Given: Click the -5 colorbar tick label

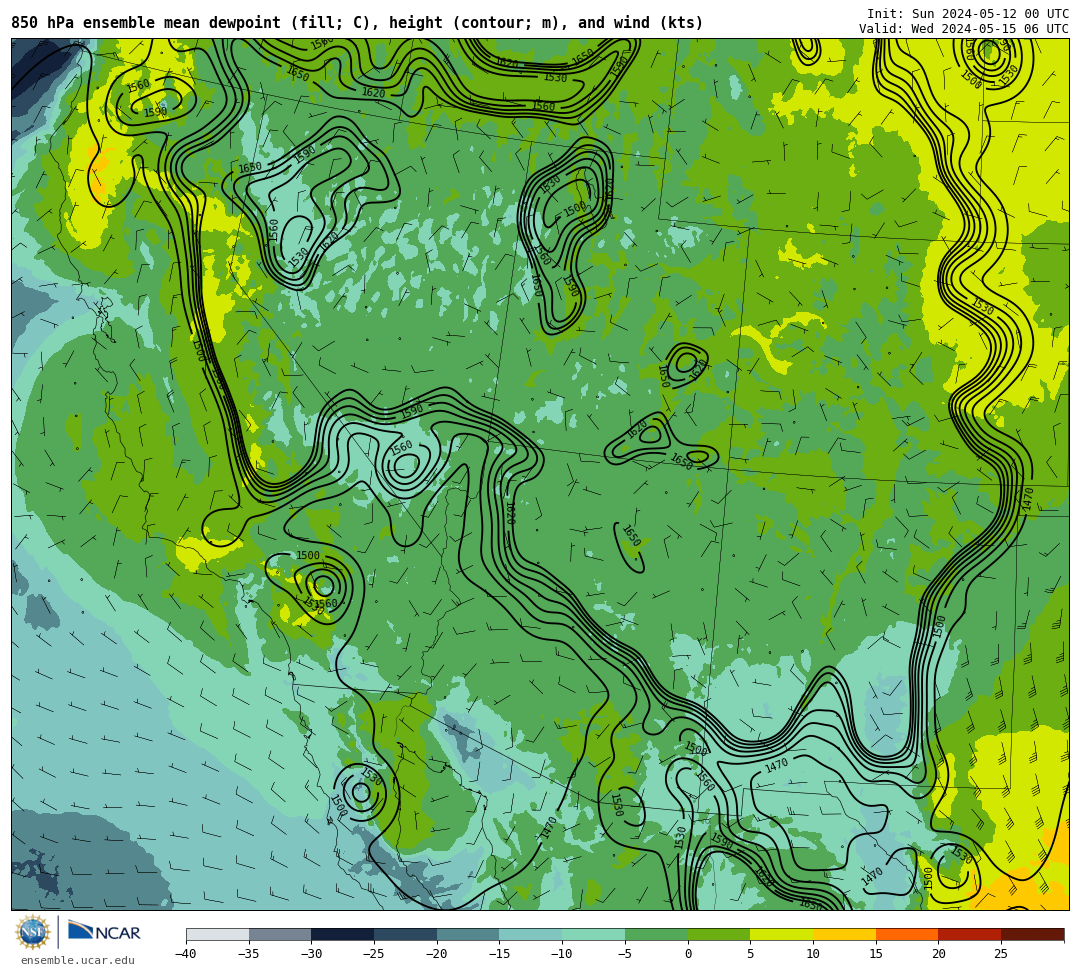Looking at the screenshot, I should coord(625,954).
